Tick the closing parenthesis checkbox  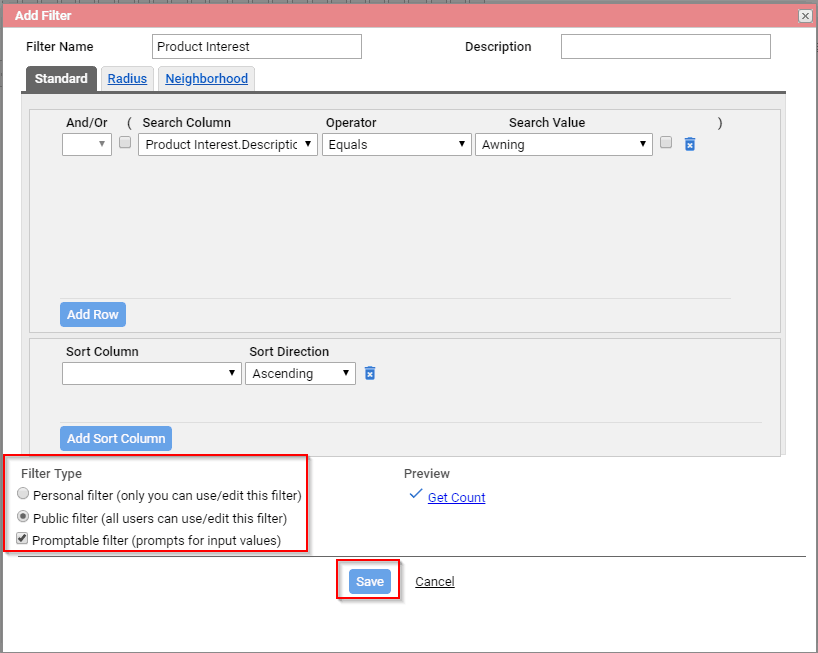666,142
